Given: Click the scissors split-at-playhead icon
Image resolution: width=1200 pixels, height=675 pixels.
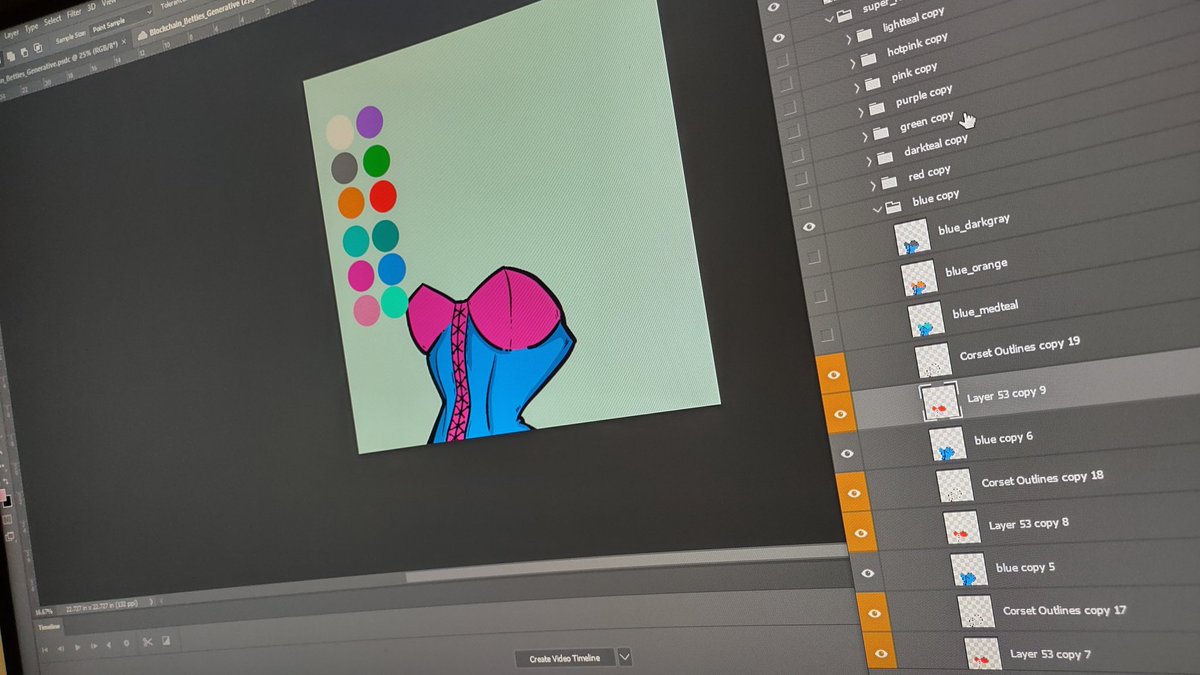Looking at the screenshot, I should pos(148,642).
